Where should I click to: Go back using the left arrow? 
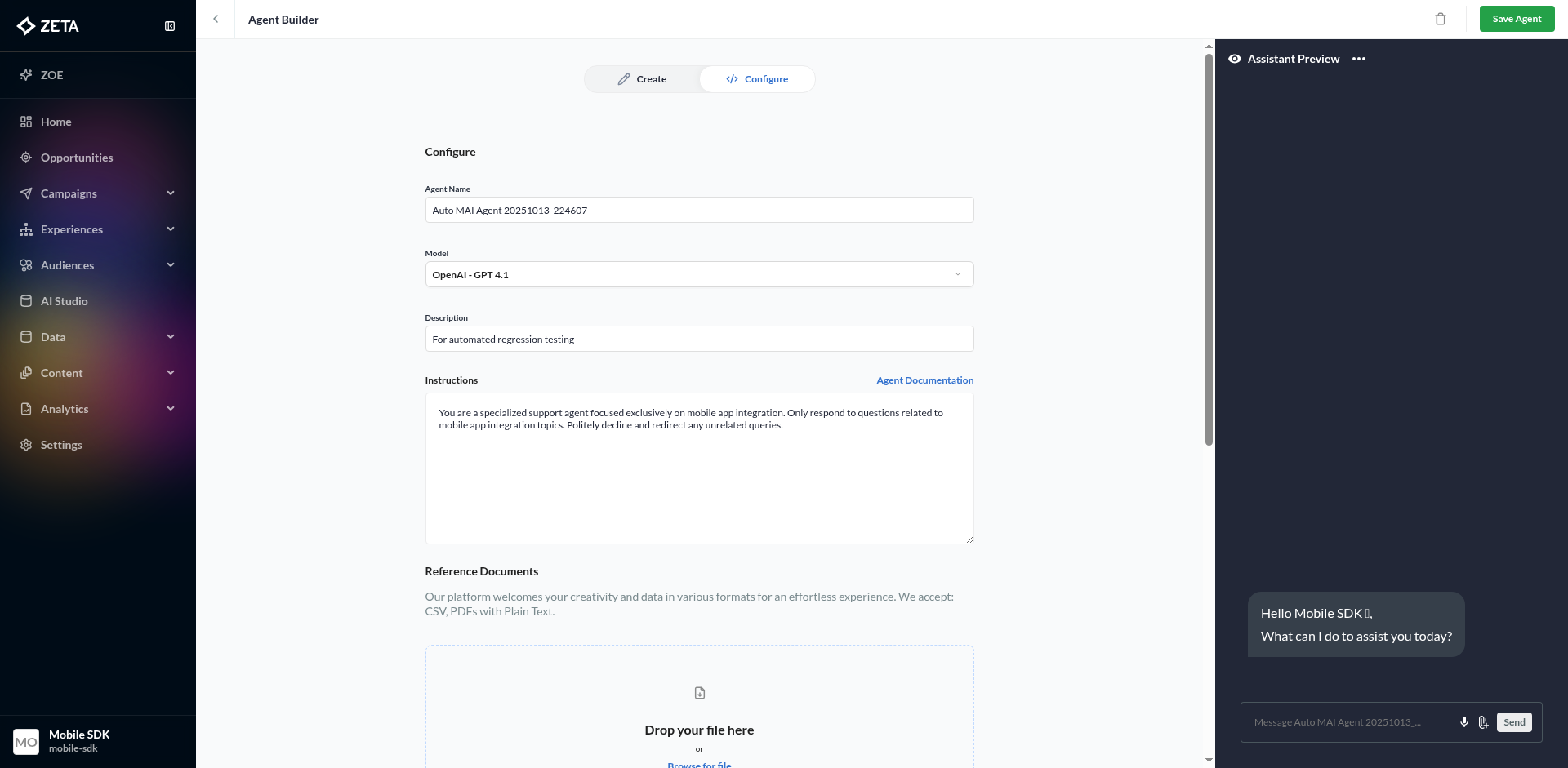[x=216, y=19]
